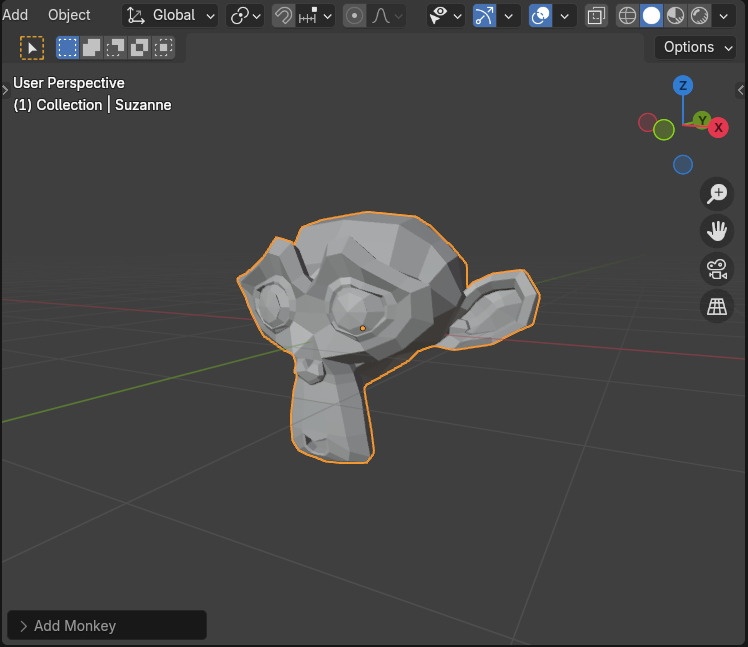Click the Y axis on navigation gizmo
Image resolution: width=748 pixels, height=647 pixels.
click(702, 120)
